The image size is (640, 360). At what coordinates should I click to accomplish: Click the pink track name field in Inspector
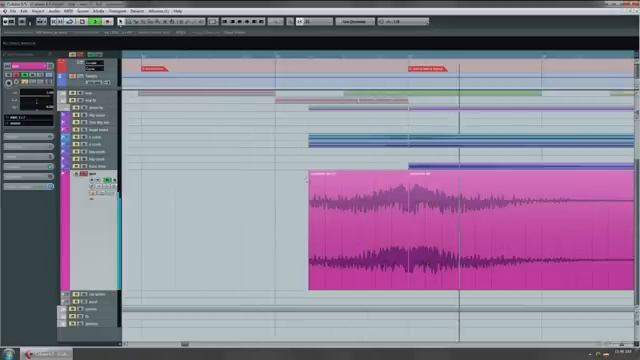(x=29, y=66)
